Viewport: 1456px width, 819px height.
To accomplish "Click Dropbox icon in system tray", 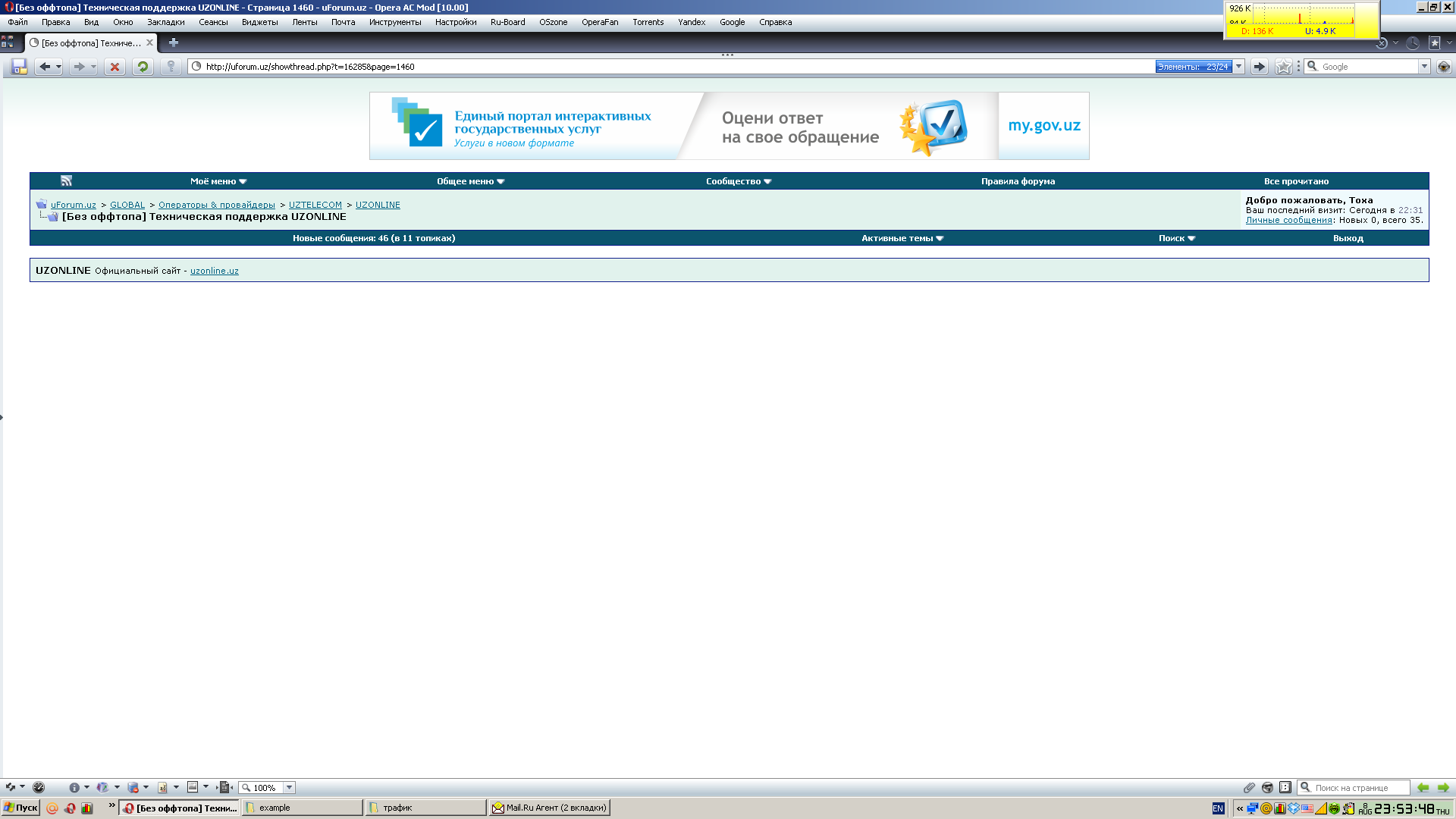I will tap(1294, 808).
